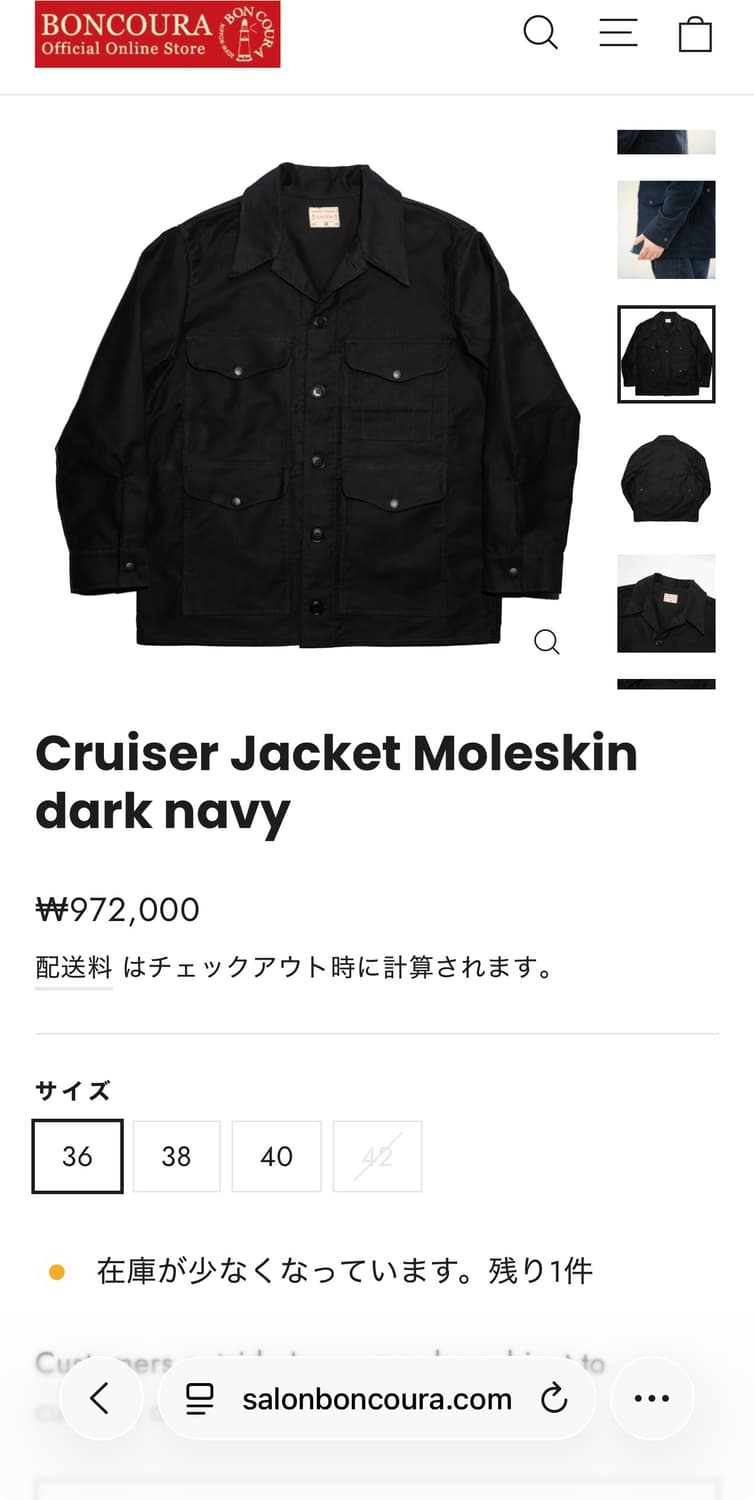
Task: Select size 36
Action: [x=77, y=1156]
